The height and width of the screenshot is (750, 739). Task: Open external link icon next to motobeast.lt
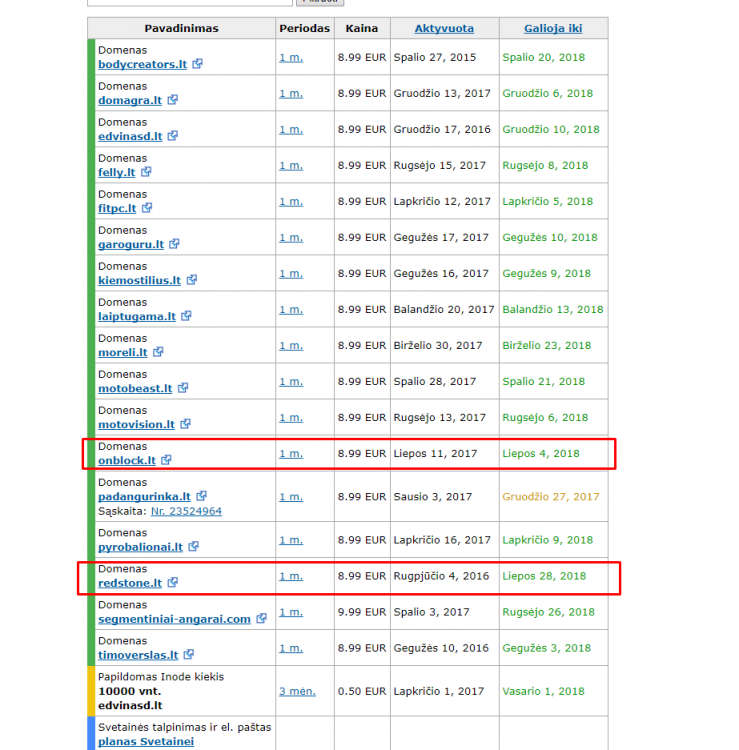click(x=183, y=388)
